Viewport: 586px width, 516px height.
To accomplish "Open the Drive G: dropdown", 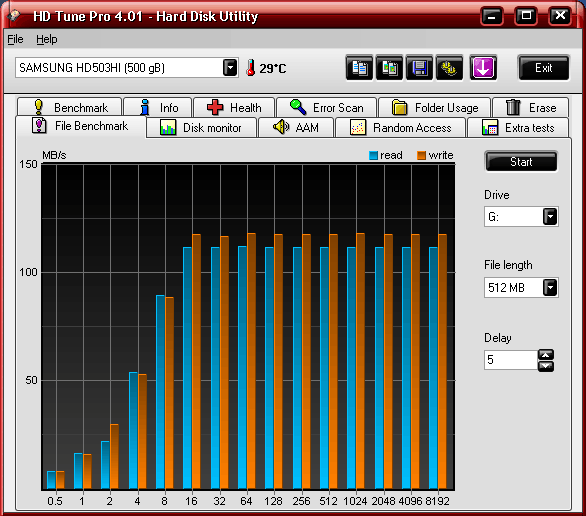I will [x=550, y=216].
